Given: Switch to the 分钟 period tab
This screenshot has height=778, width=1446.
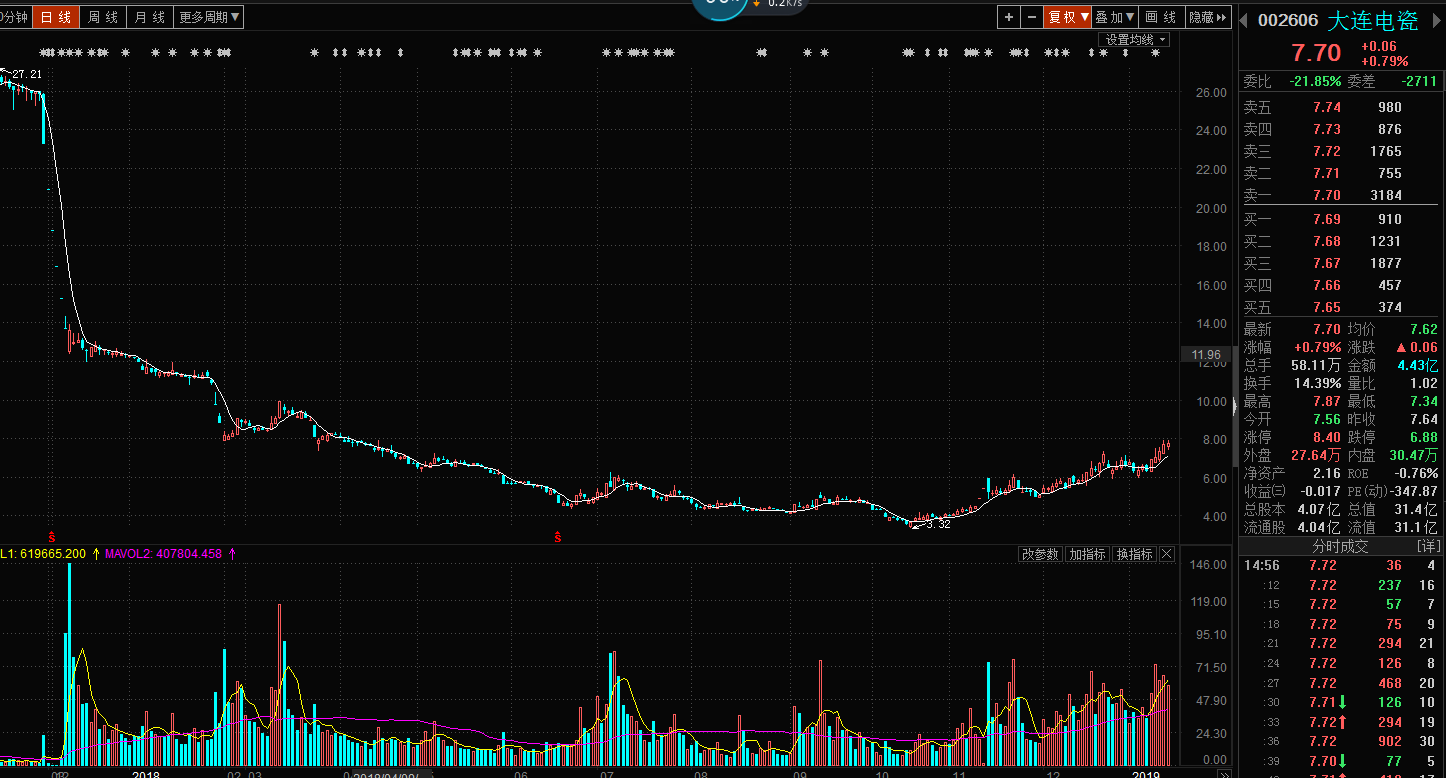Looking at the screenshot, I should click(15, 17).
